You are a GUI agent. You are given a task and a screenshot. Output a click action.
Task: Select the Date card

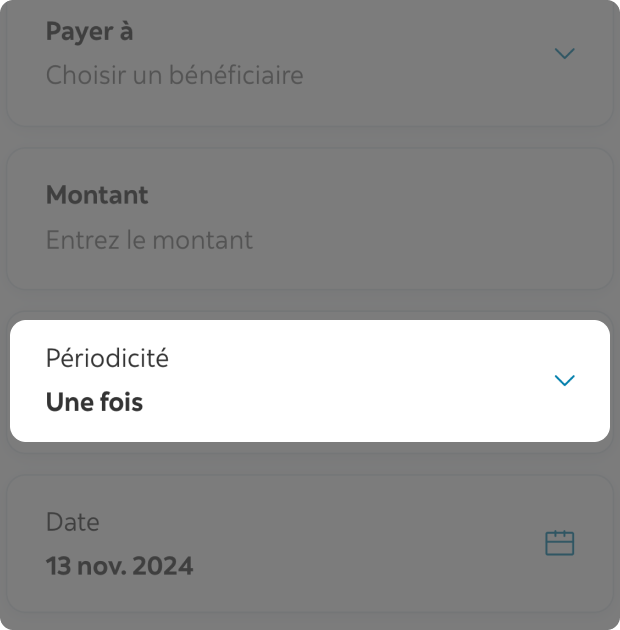pos(310,544)
